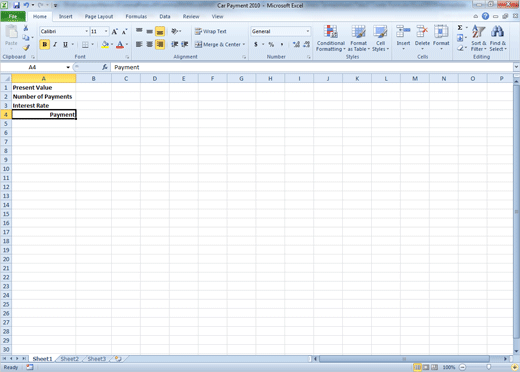520x372 pixels.
Task: Click the Merge & Center button
Action: [x=220, y=44]
